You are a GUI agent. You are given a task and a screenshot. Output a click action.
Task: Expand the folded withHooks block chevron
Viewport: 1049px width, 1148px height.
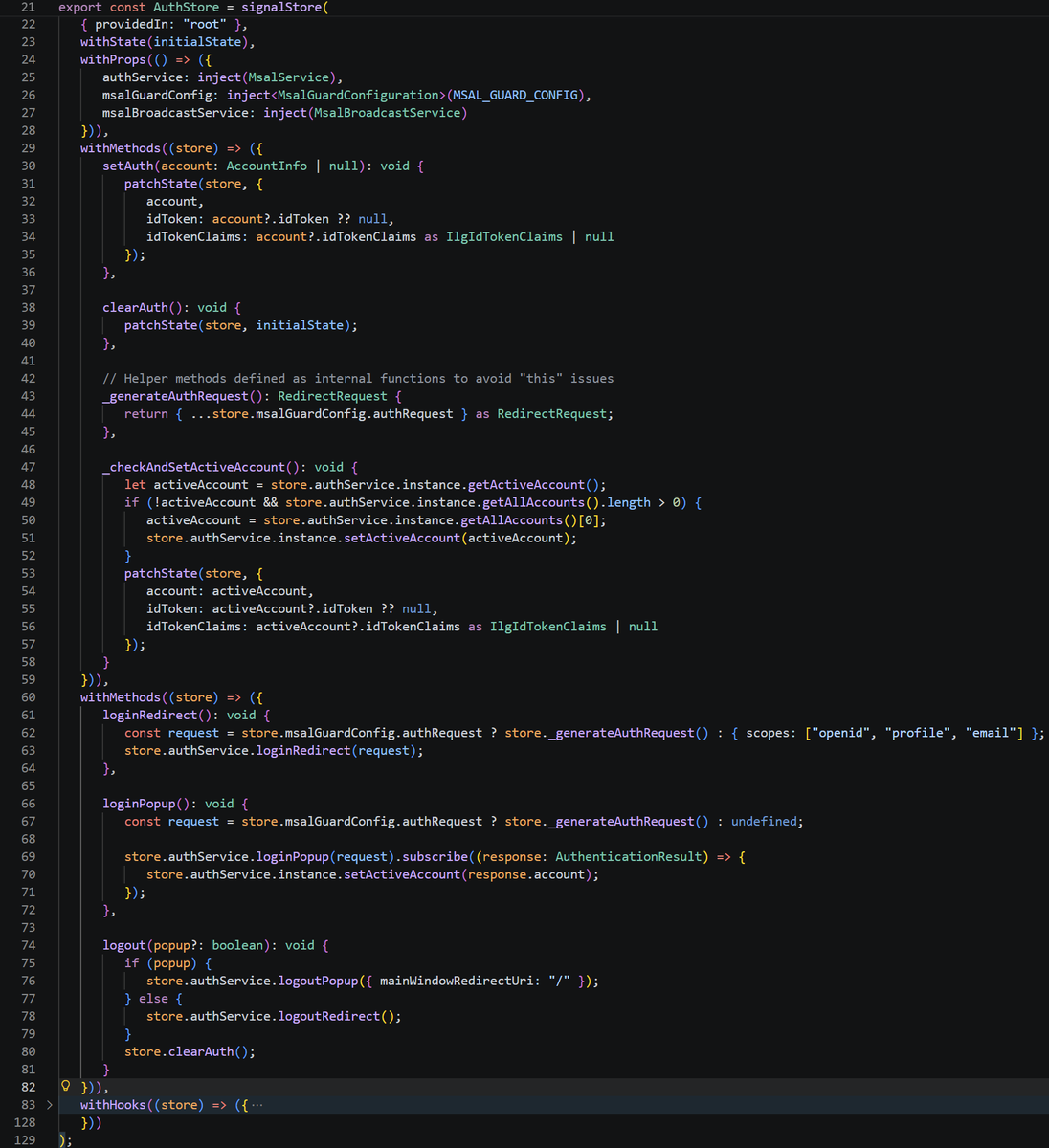[50, 1105]
